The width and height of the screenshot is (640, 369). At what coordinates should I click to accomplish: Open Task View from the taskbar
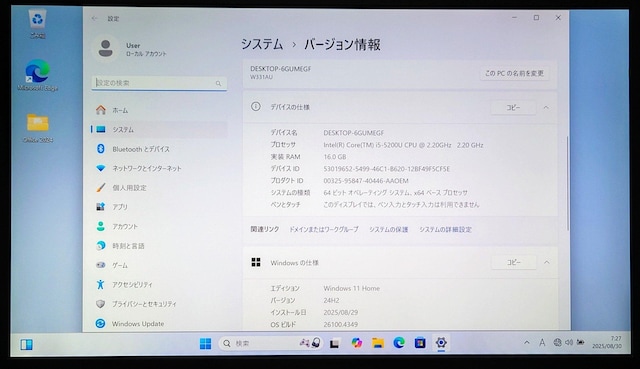[x=335, y=344]
